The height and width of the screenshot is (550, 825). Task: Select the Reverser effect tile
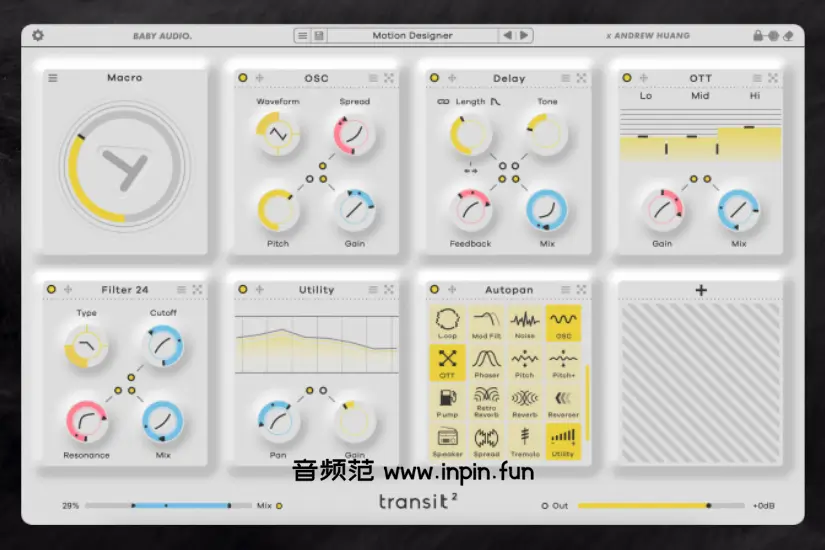coord(563,402)
